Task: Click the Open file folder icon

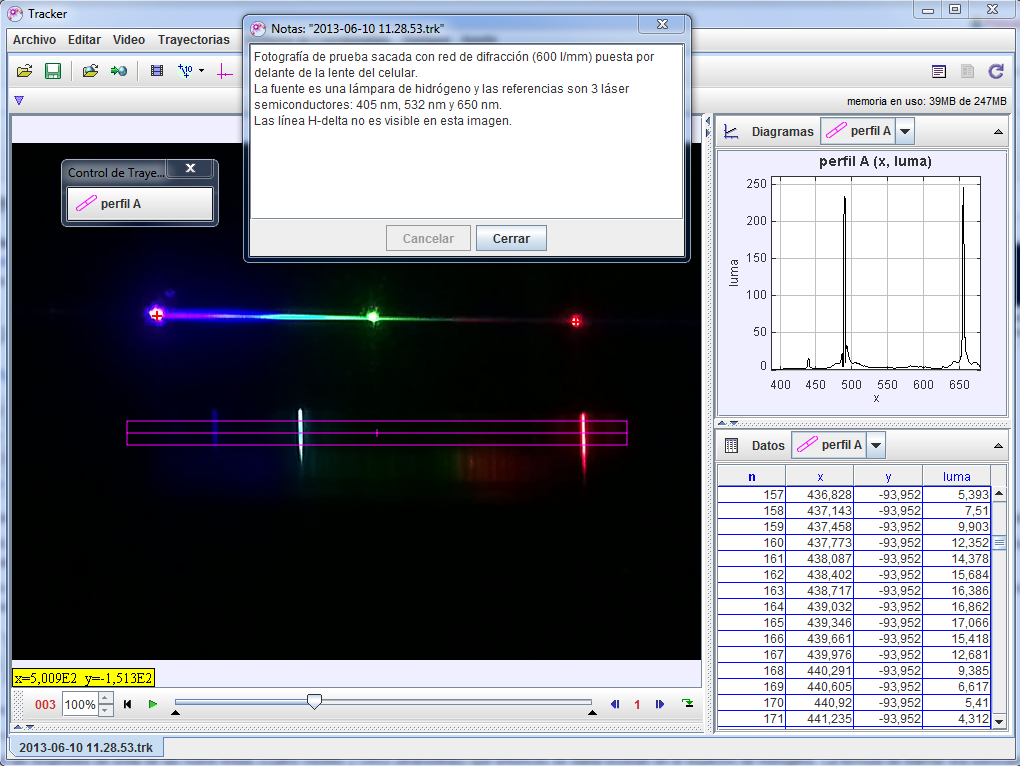Action: tap(25, 71)
